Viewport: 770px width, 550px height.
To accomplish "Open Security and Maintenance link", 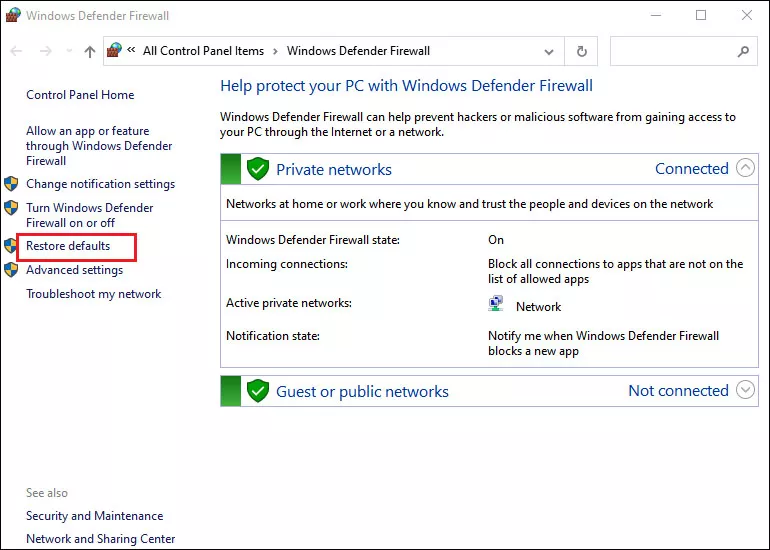I will coord(95,516).
